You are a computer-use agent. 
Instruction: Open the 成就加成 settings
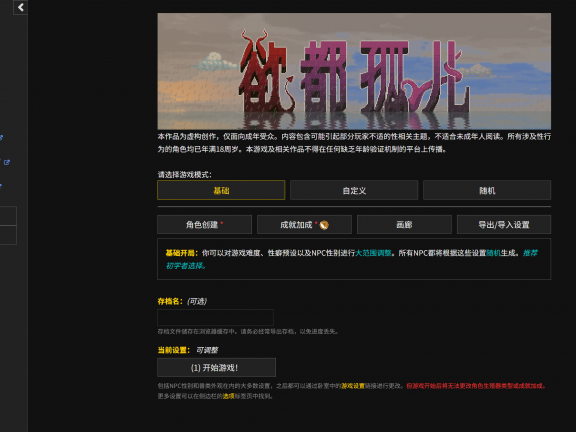point(304,224)
